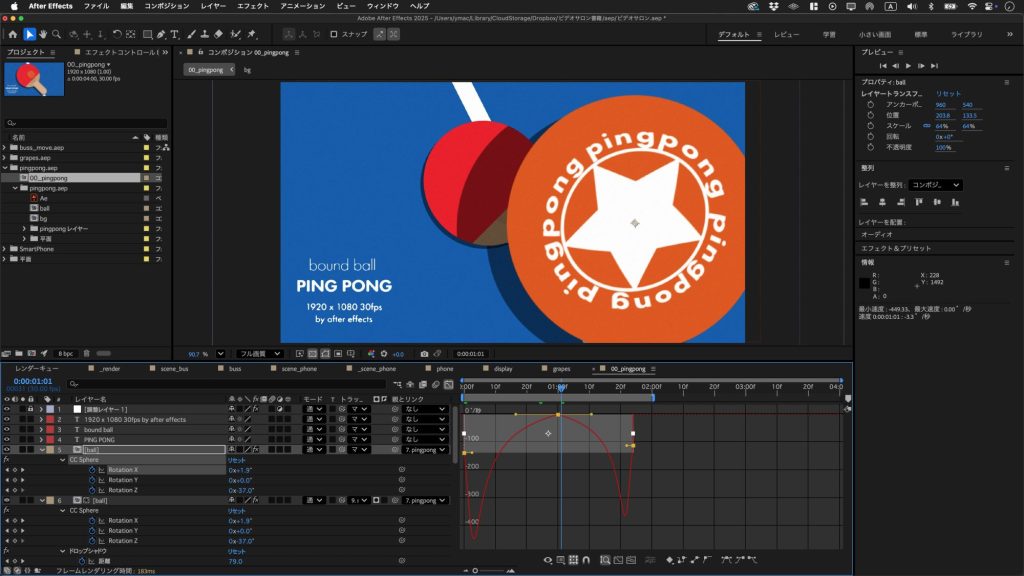
Task: Activate the Puppet Pin tool
Action: coord(251,34)
